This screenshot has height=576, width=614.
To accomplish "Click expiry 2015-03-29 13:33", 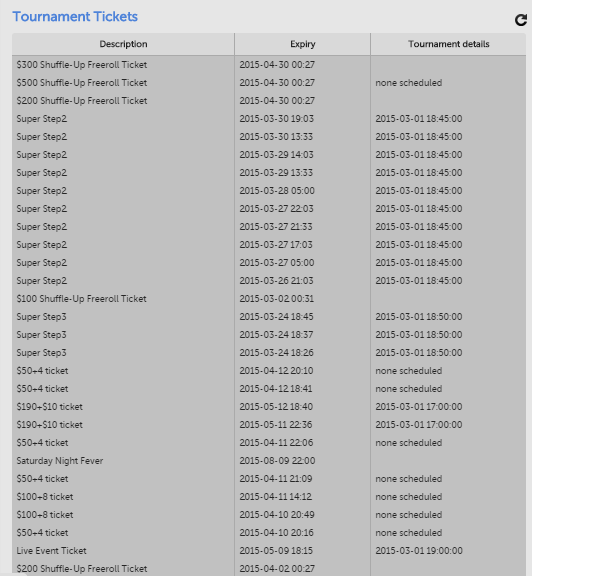I will pyautogui.click(x=276, y=173).
